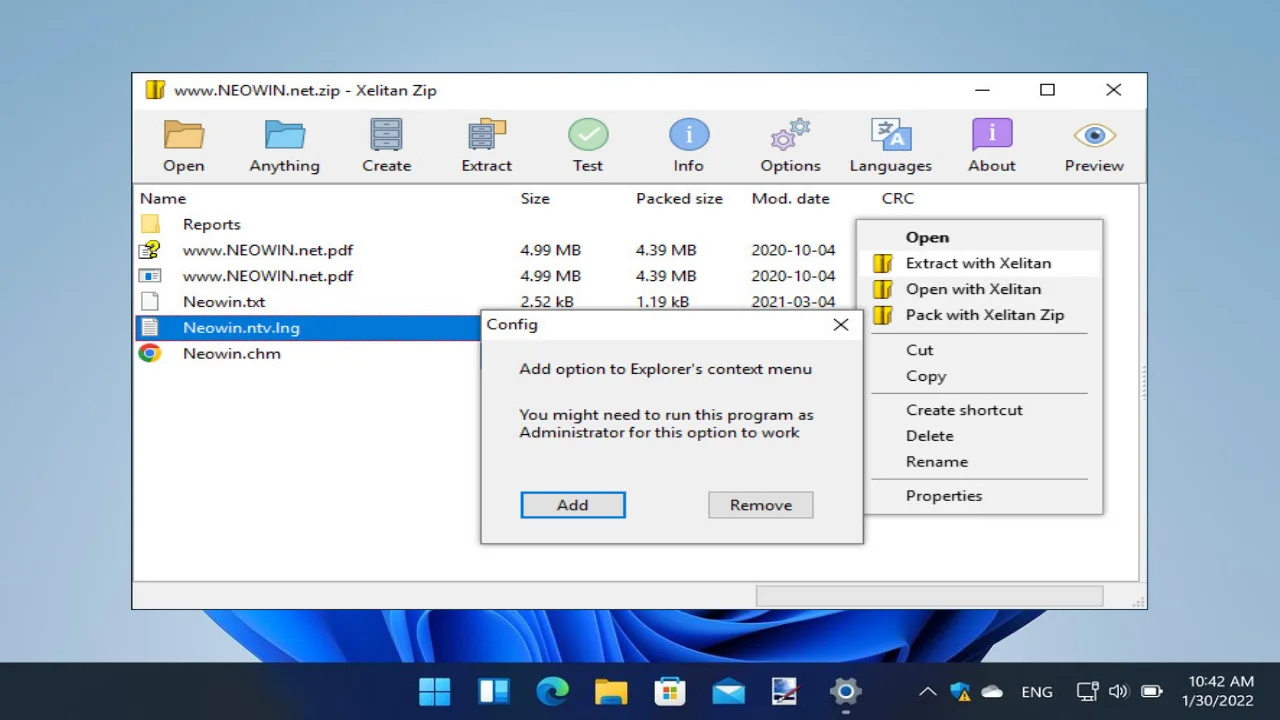Click the progress bar in status bar

pos(929,596)
